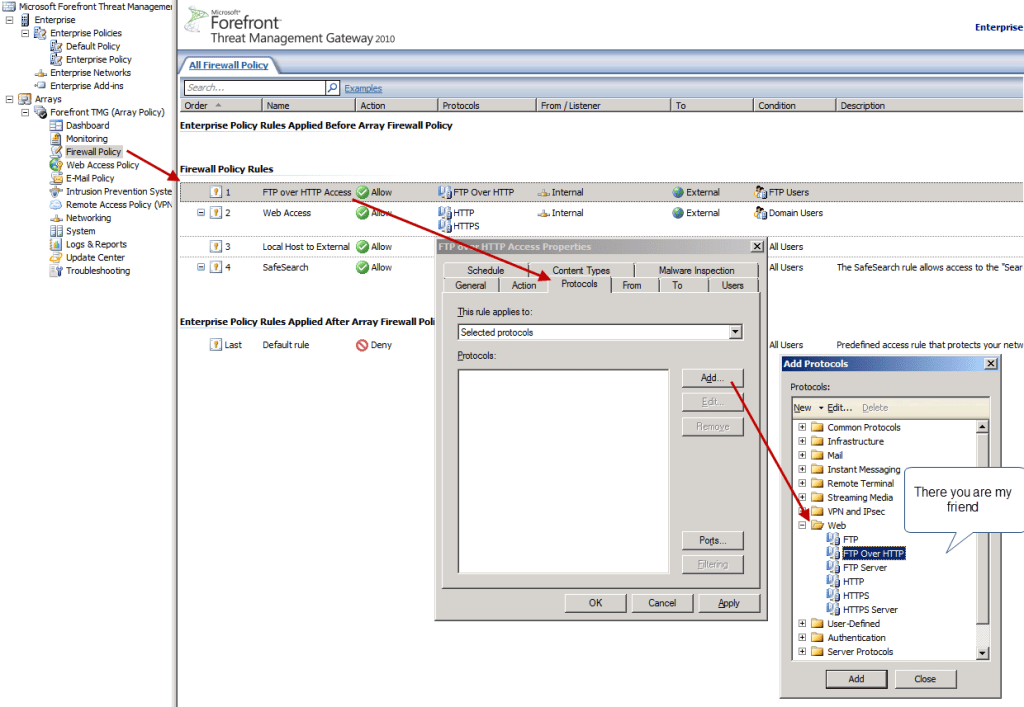Click OK in the properties dialog
The height and width of the screenshot is (707, 1024).
[596, 603]
